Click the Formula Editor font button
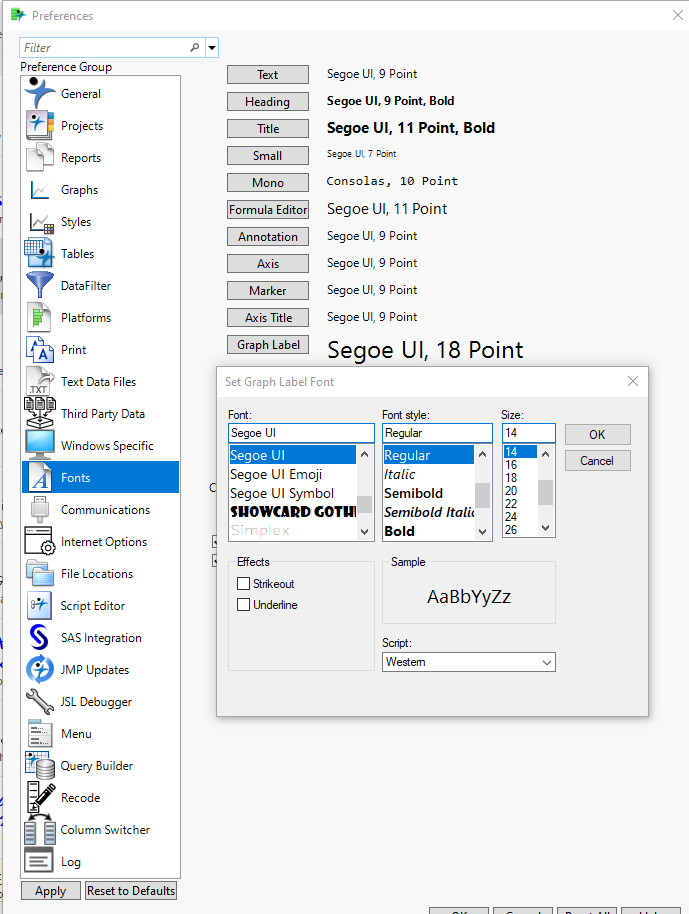 click(268, 210)
